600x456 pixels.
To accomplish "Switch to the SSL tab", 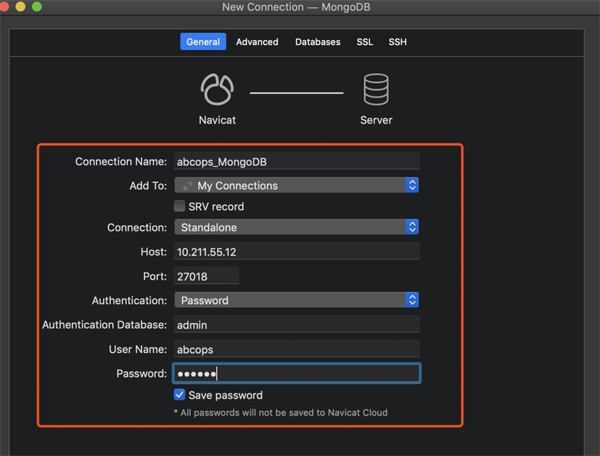I will point(365,42).
